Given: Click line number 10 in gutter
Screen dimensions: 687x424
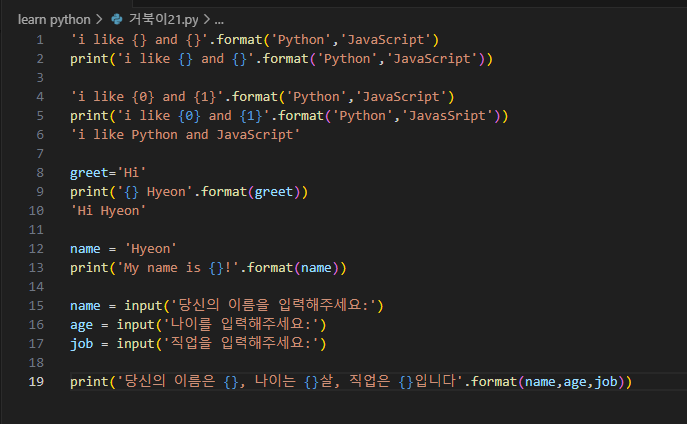Looking at the screenshot, I should (36, 211).
